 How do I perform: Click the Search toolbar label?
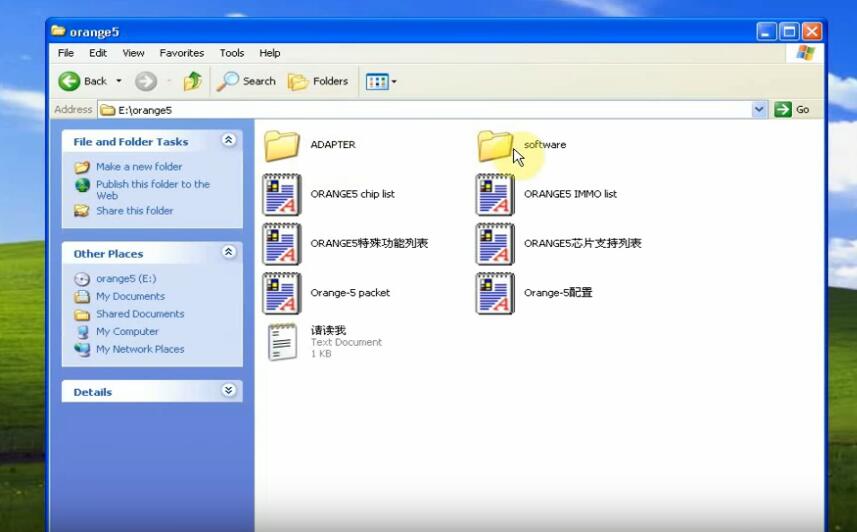259,81
